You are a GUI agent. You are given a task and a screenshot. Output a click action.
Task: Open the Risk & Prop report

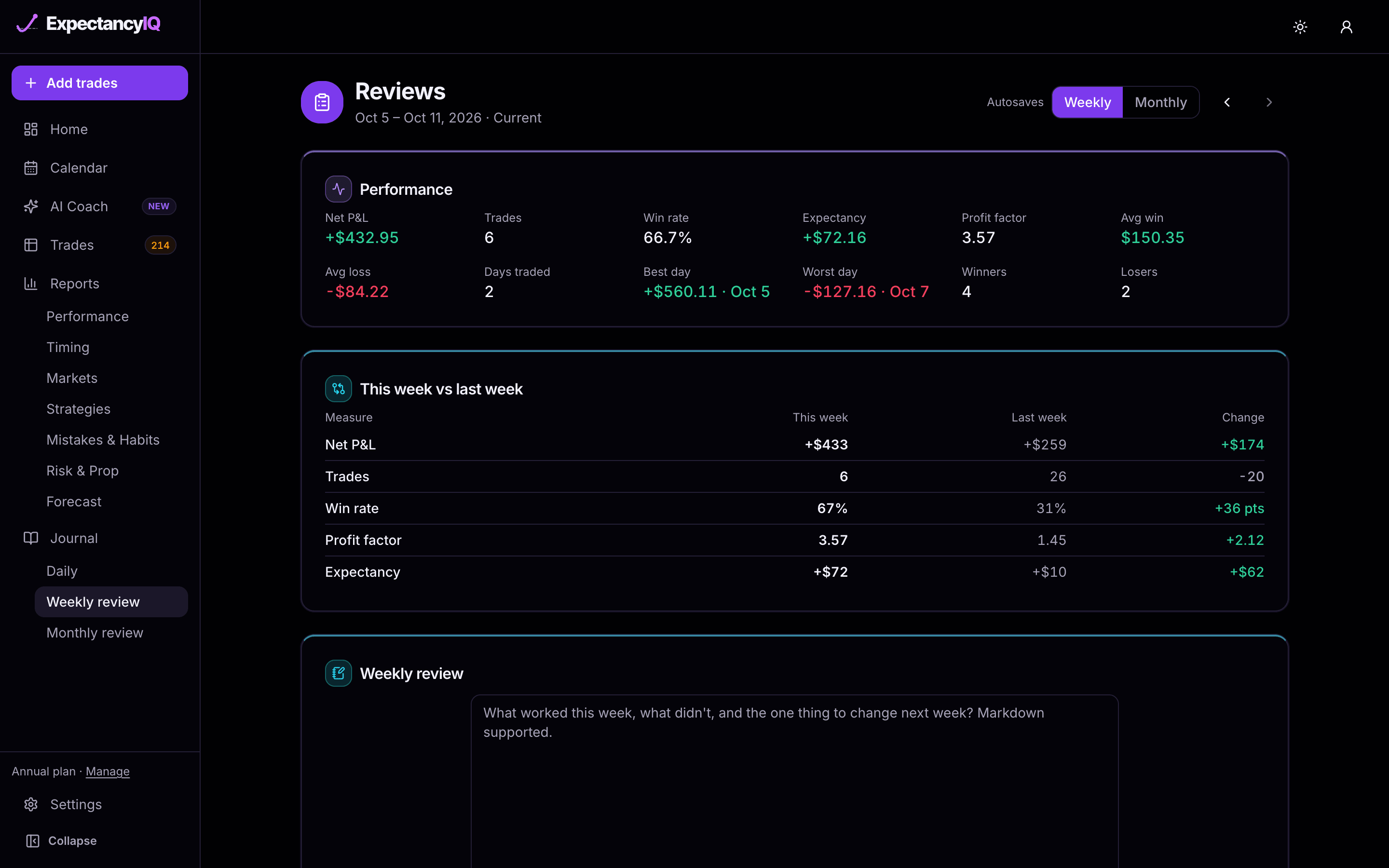82,471
